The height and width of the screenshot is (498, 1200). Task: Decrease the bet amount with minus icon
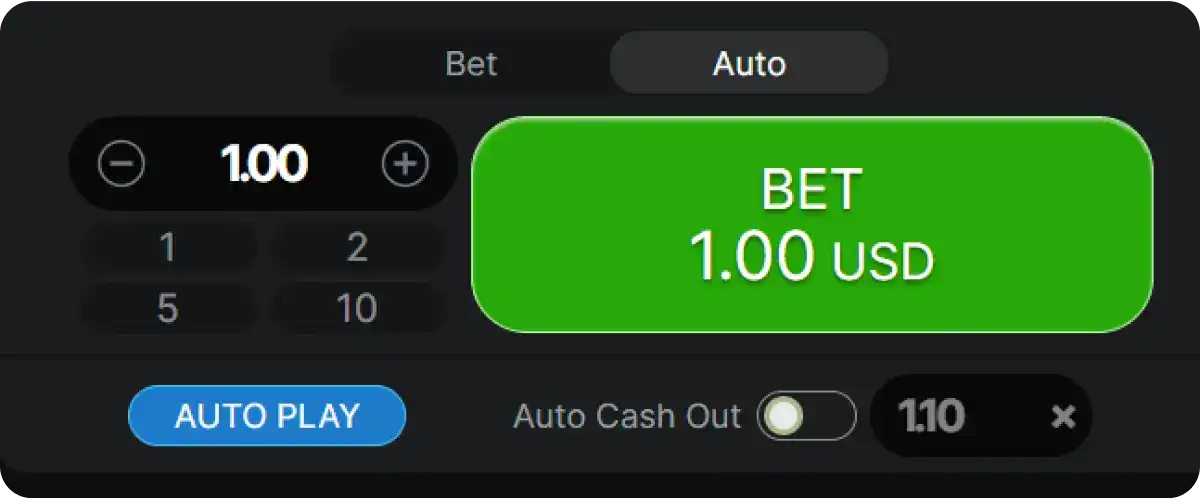[x=121, y=165]
